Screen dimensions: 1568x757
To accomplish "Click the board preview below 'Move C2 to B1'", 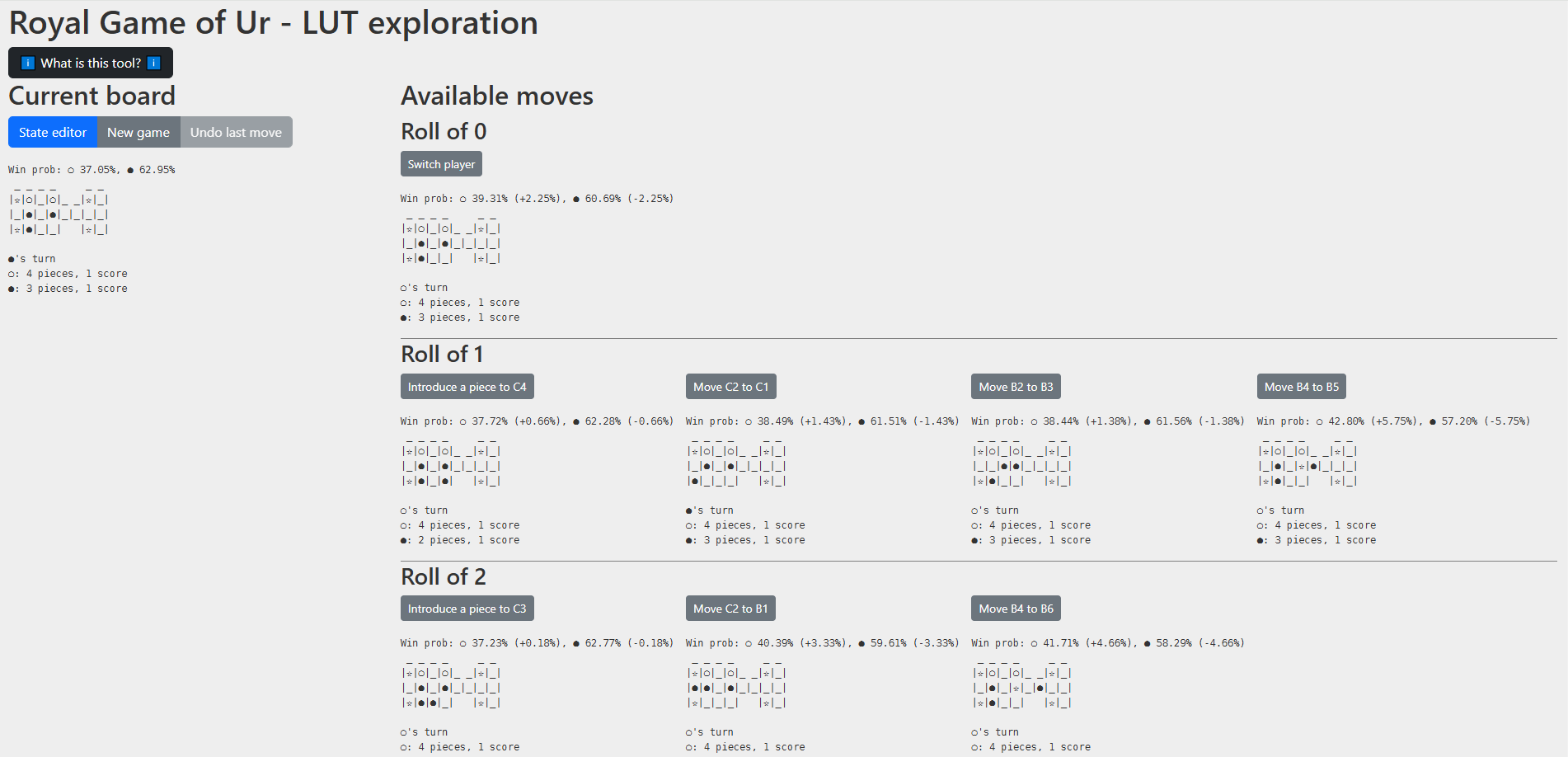I will coord(736,687).
